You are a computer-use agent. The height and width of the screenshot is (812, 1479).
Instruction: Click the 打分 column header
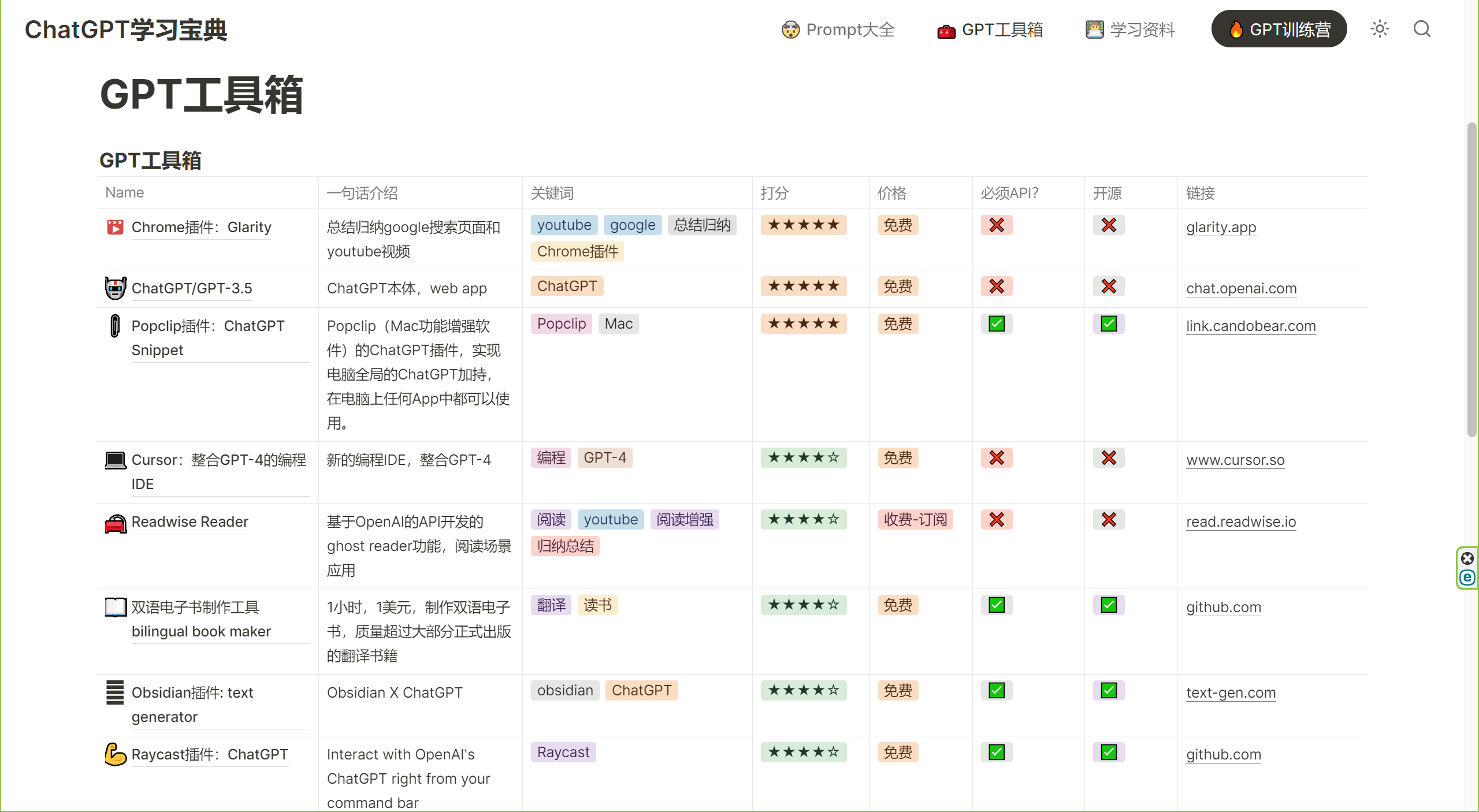pyautogui.click(x=774, y=193)
